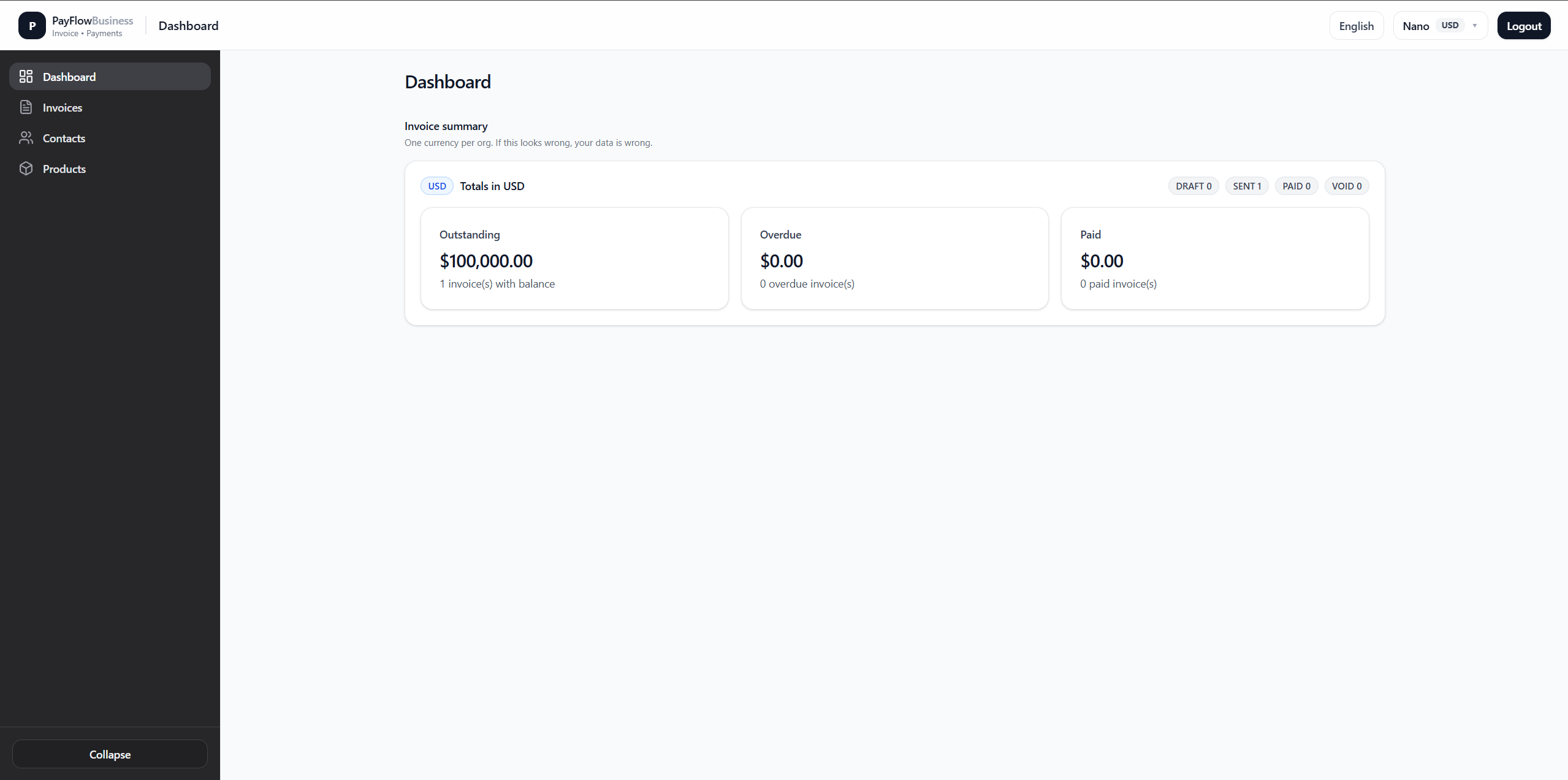
Task: Open the Dashboard grid icon in sidebar
Action: [x=26, y=76]
